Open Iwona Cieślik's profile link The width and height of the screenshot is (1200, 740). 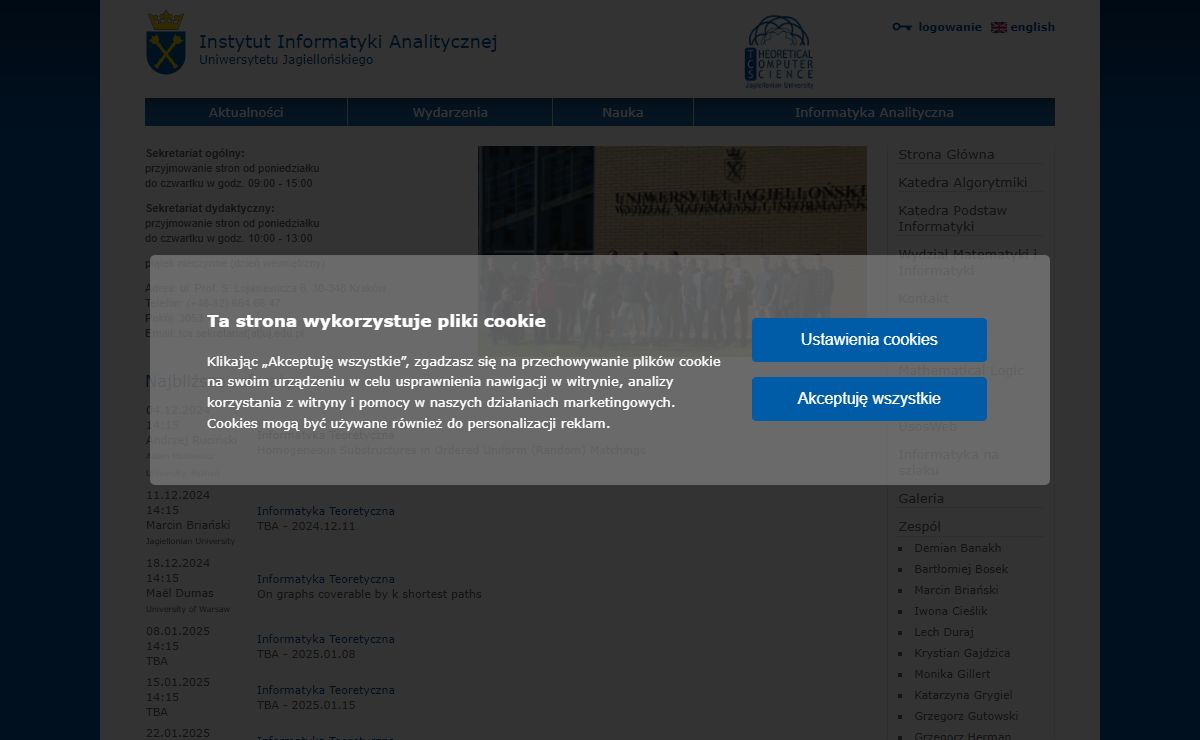(950, 611)
